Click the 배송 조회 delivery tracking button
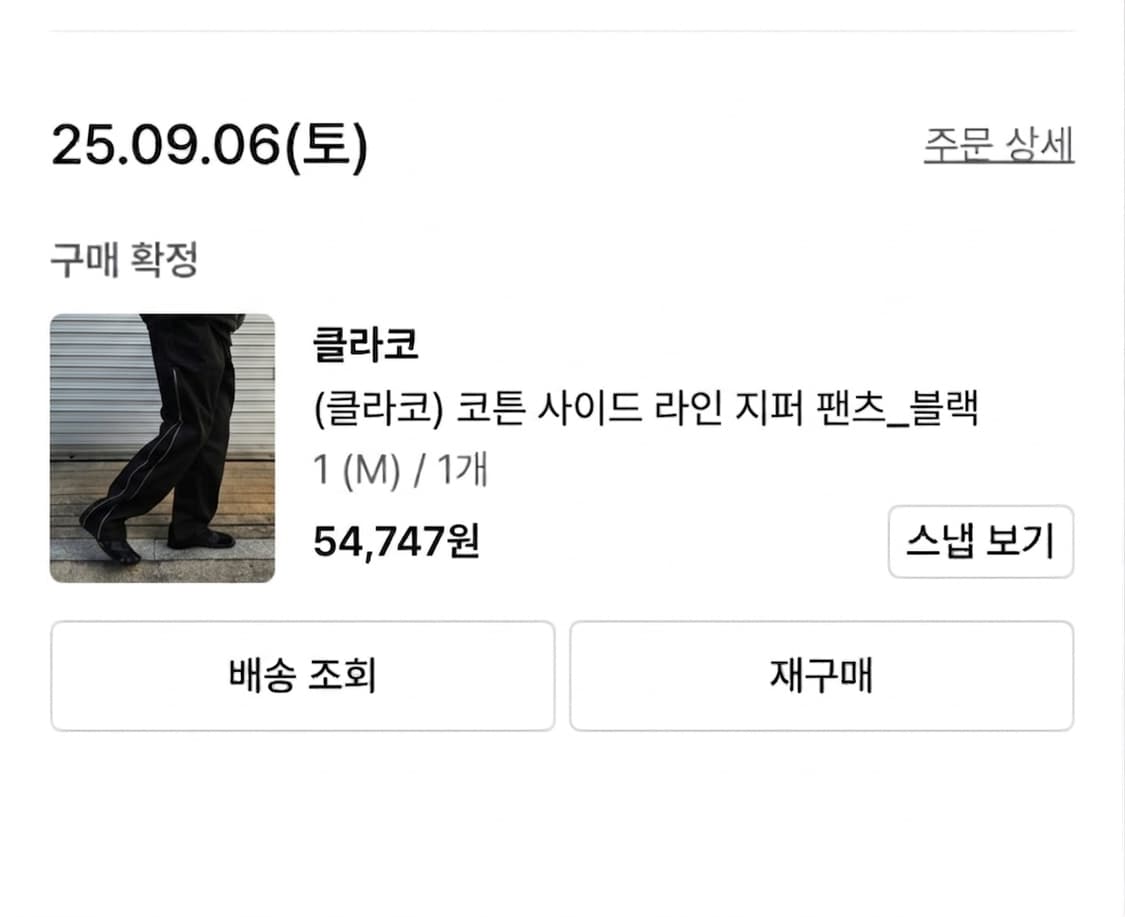The image size is (1125, 917). pos(303,675)
